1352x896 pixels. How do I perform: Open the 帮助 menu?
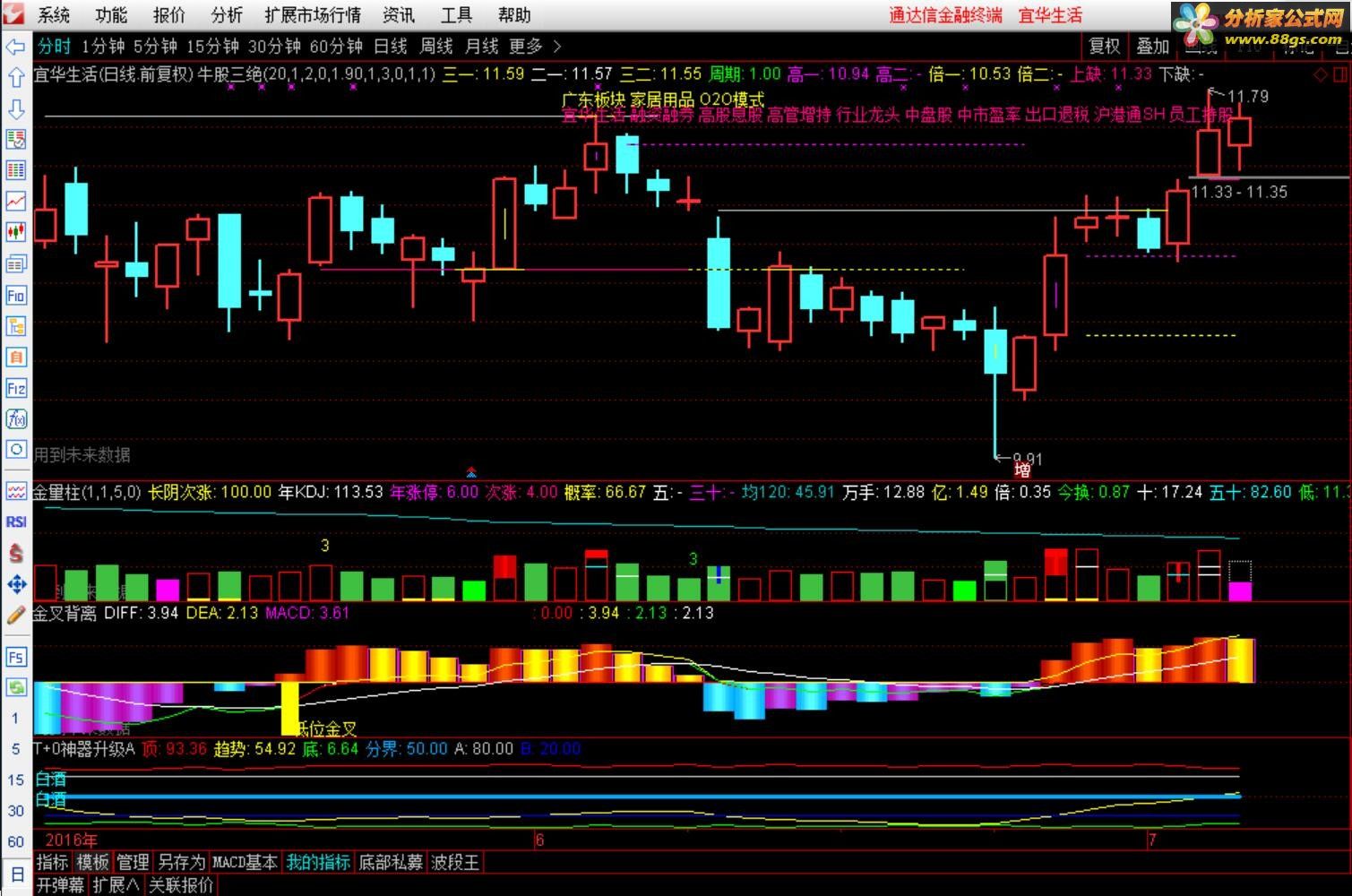514,15
